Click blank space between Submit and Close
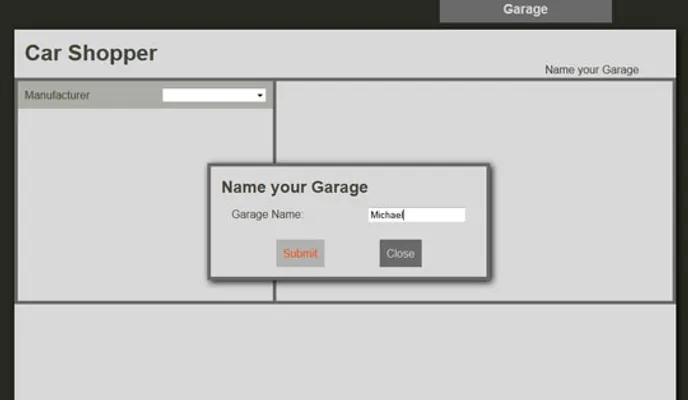This screenshot has width=688, height=400. (352, 254)
